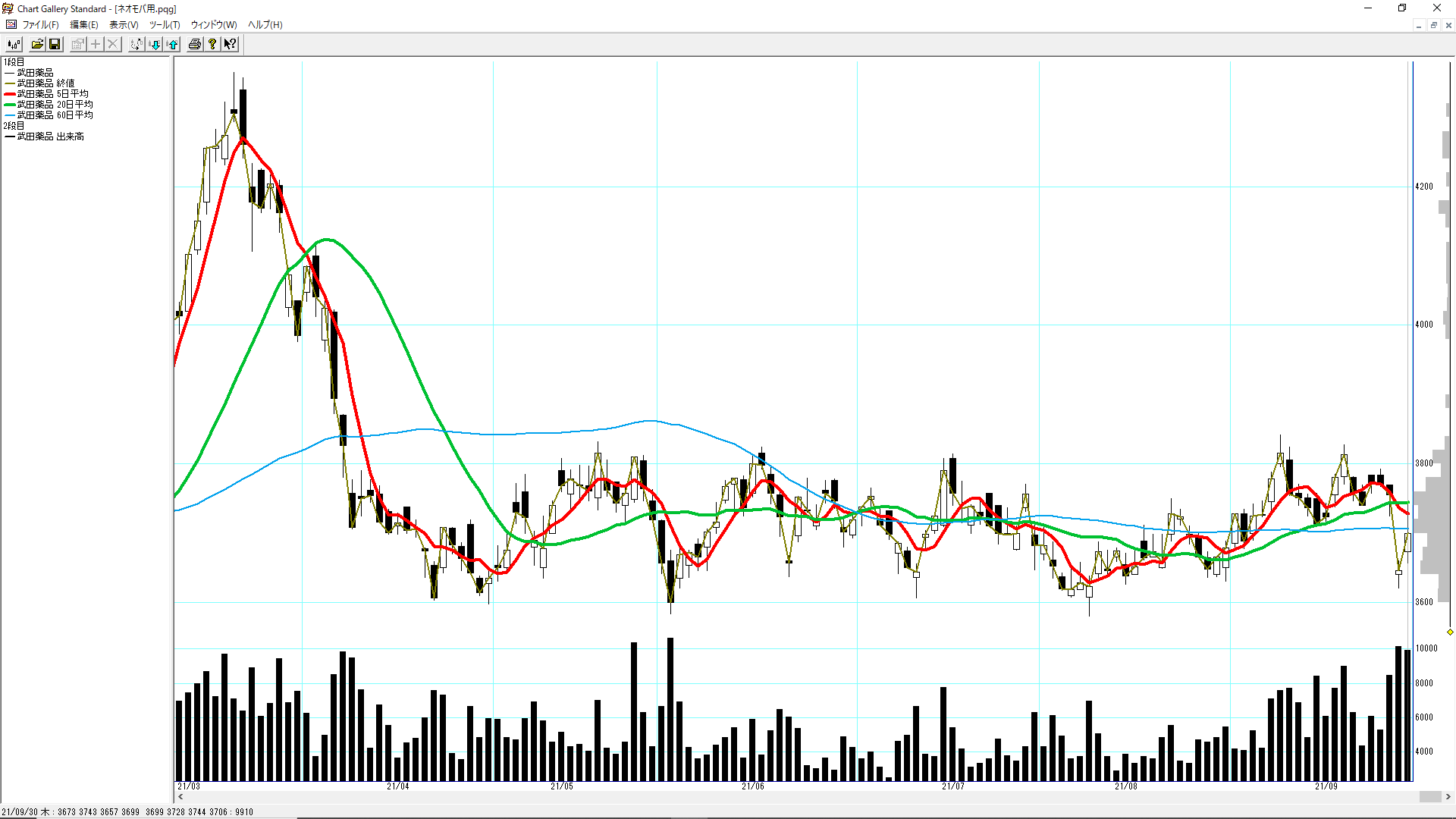Print chart using the printer icon
This screenshot has height=819, width=1456.
[x=195, y=44]
